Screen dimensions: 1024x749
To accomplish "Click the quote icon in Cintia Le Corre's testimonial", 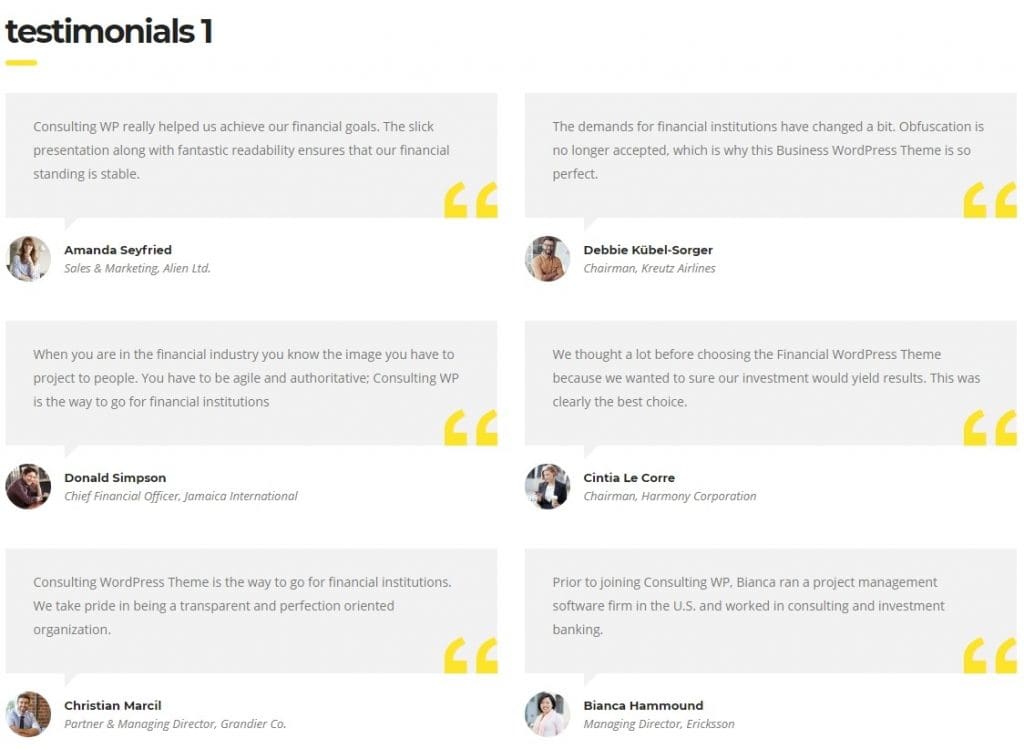I will coord(990,428).
